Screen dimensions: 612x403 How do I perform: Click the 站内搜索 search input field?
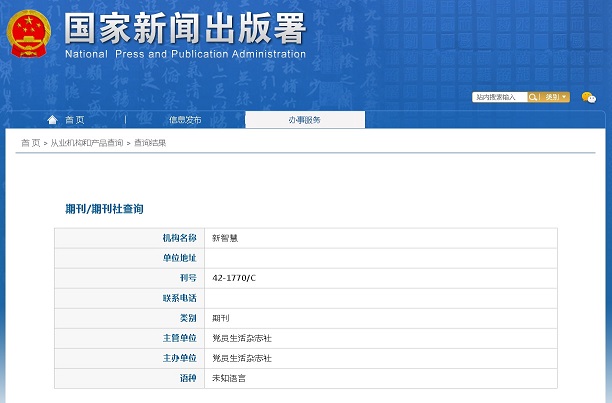[499, 97]
